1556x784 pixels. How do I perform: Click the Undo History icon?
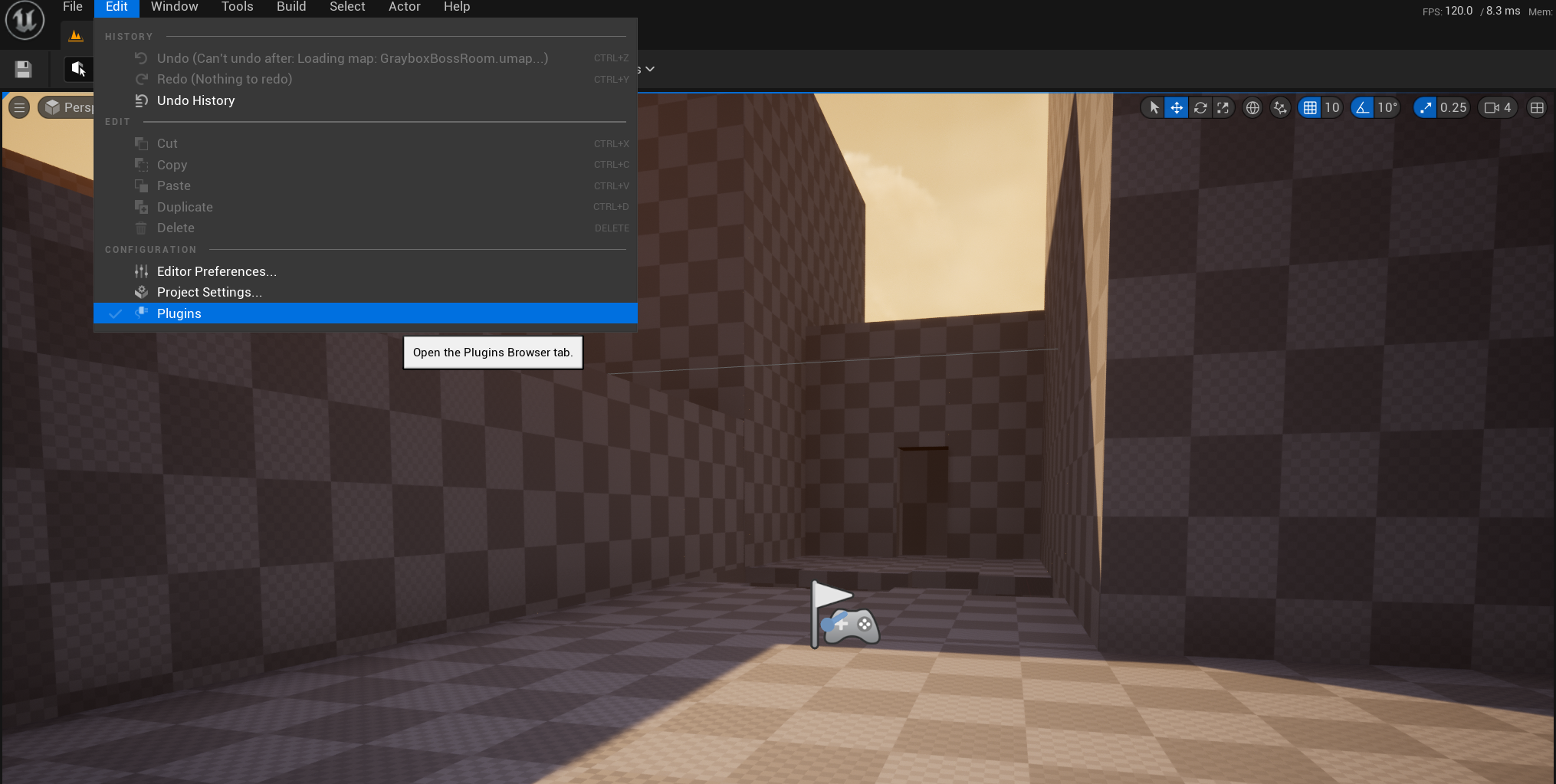click(x=141, y=101)
